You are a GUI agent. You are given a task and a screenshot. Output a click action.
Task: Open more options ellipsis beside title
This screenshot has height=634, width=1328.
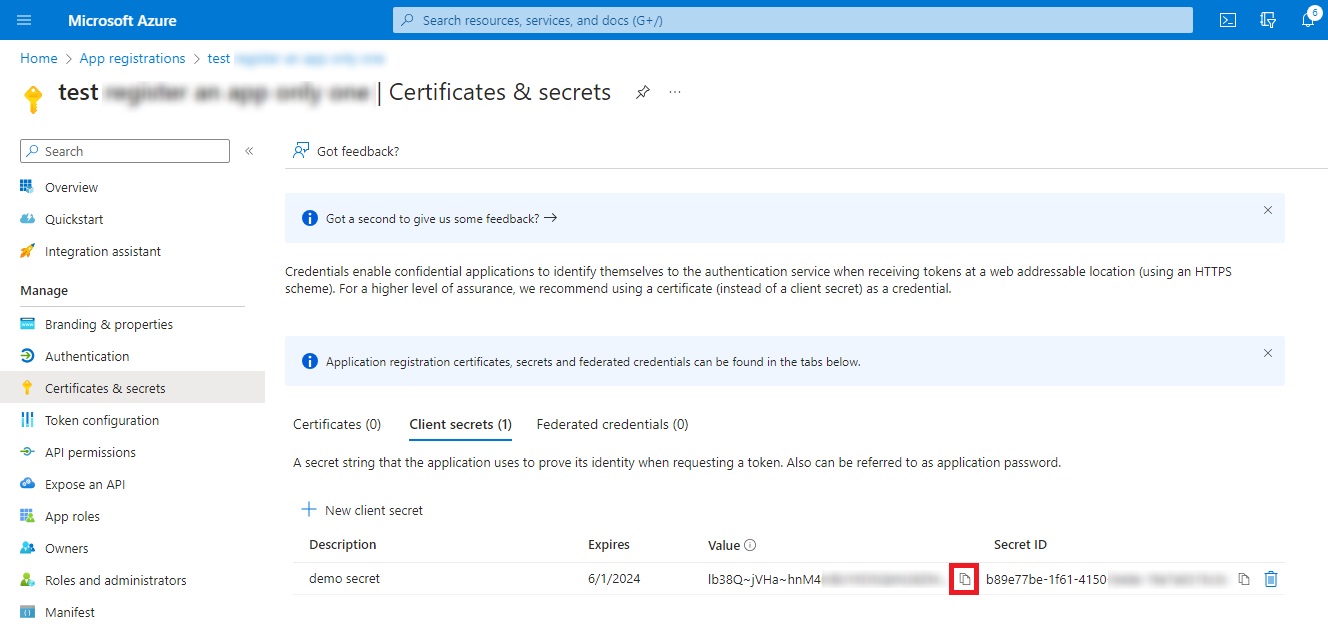pyautogui.click(x=675, y=92)
